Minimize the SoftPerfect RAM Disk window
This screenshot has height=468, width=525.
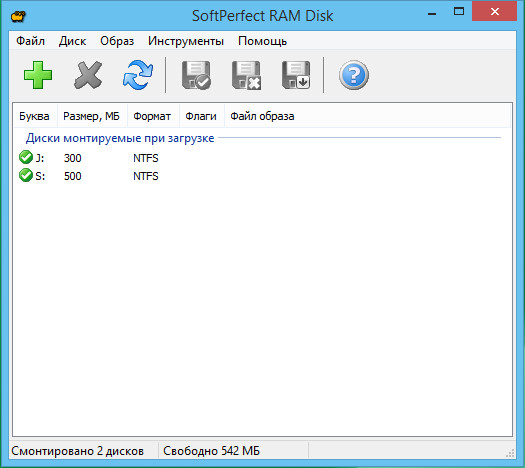tap(432, 13)
